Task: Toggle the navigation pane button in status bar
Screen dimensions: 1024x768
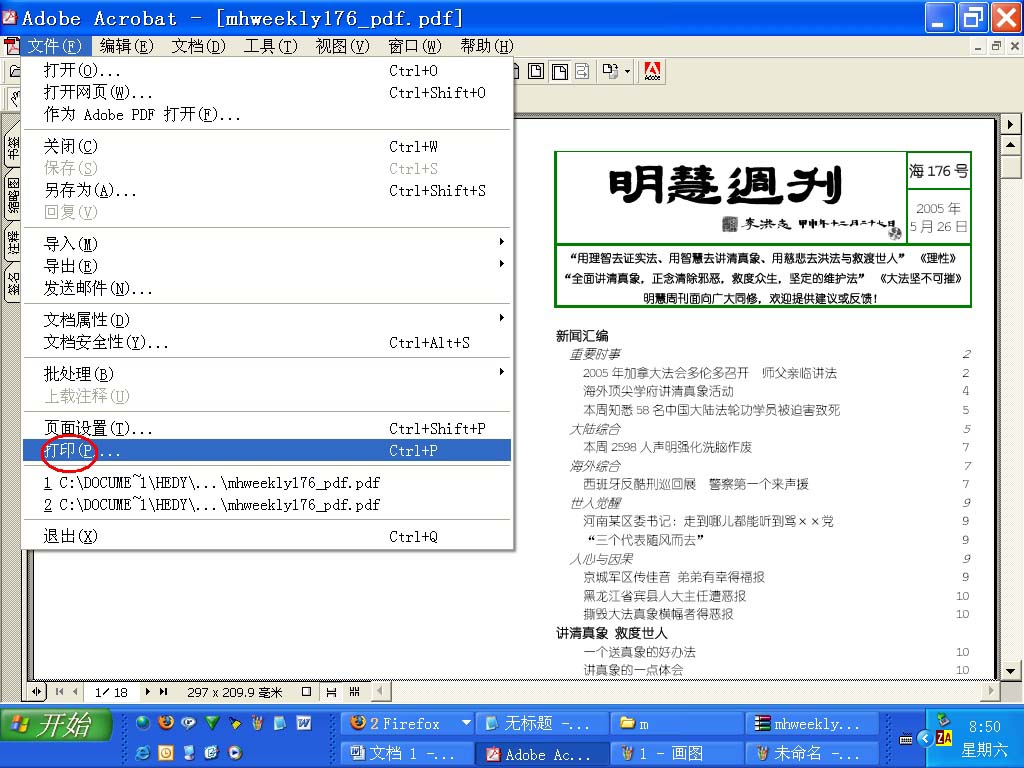Action: (x=38, y=692)
